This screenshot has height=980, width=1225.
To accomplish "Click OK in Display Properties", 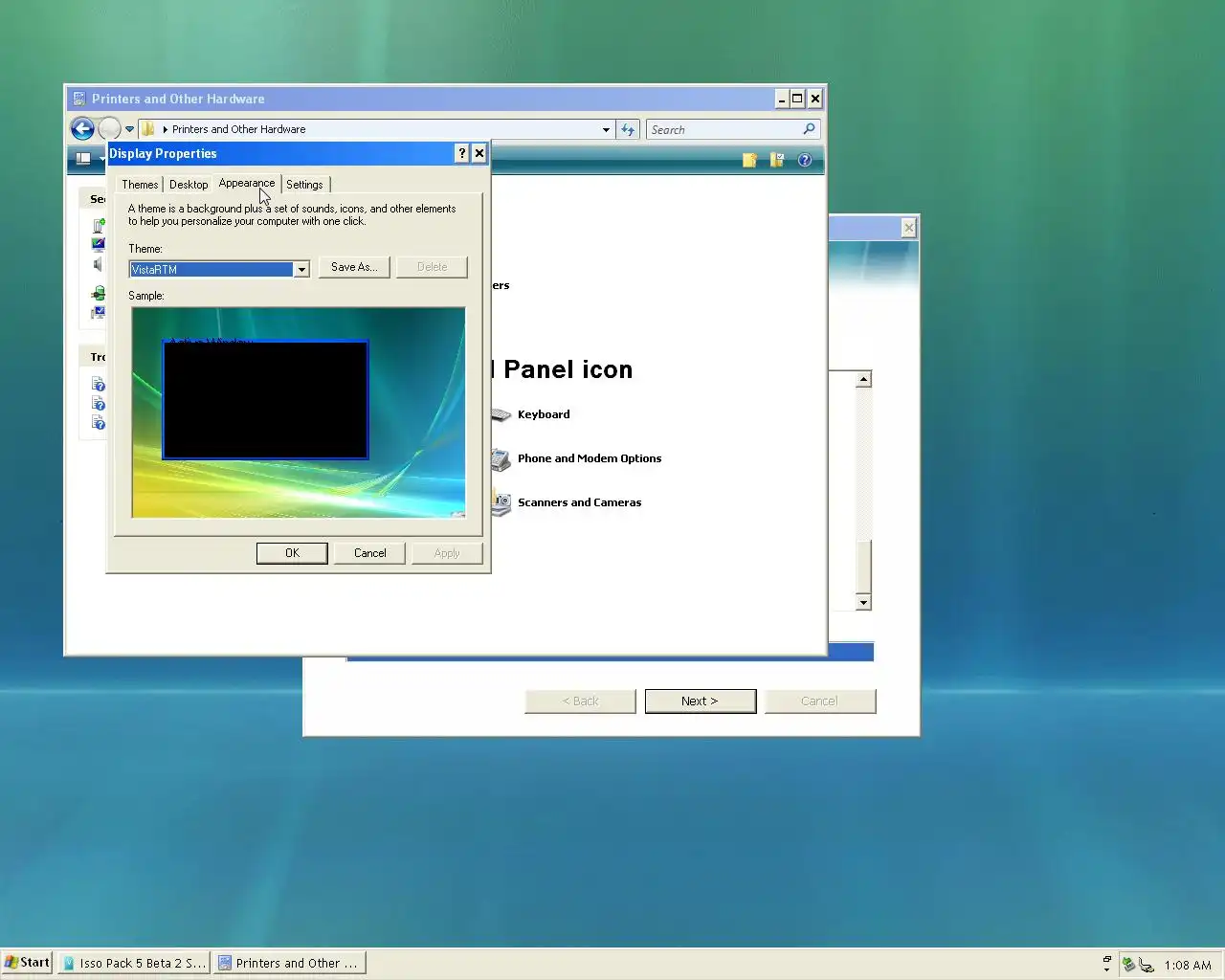I will (292, 553).
